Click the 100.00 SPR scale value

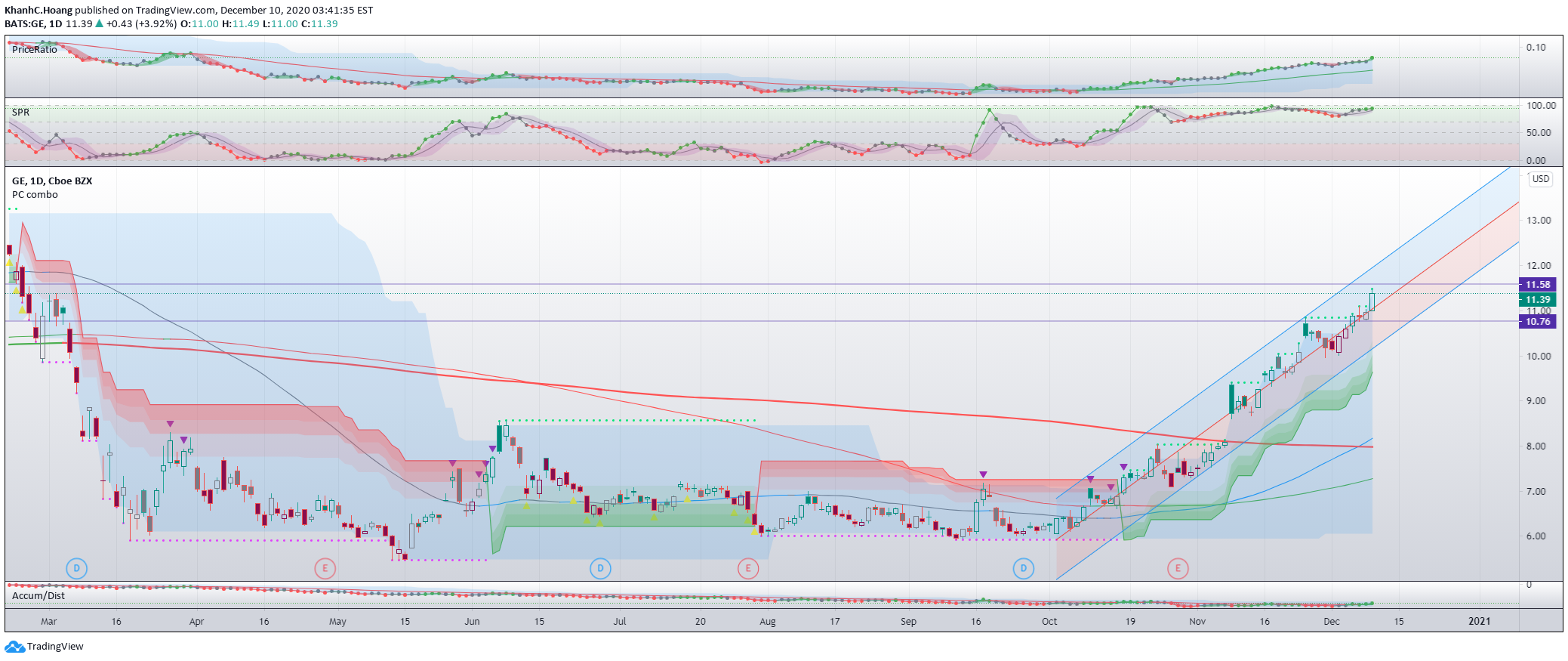coord(1541,106)
